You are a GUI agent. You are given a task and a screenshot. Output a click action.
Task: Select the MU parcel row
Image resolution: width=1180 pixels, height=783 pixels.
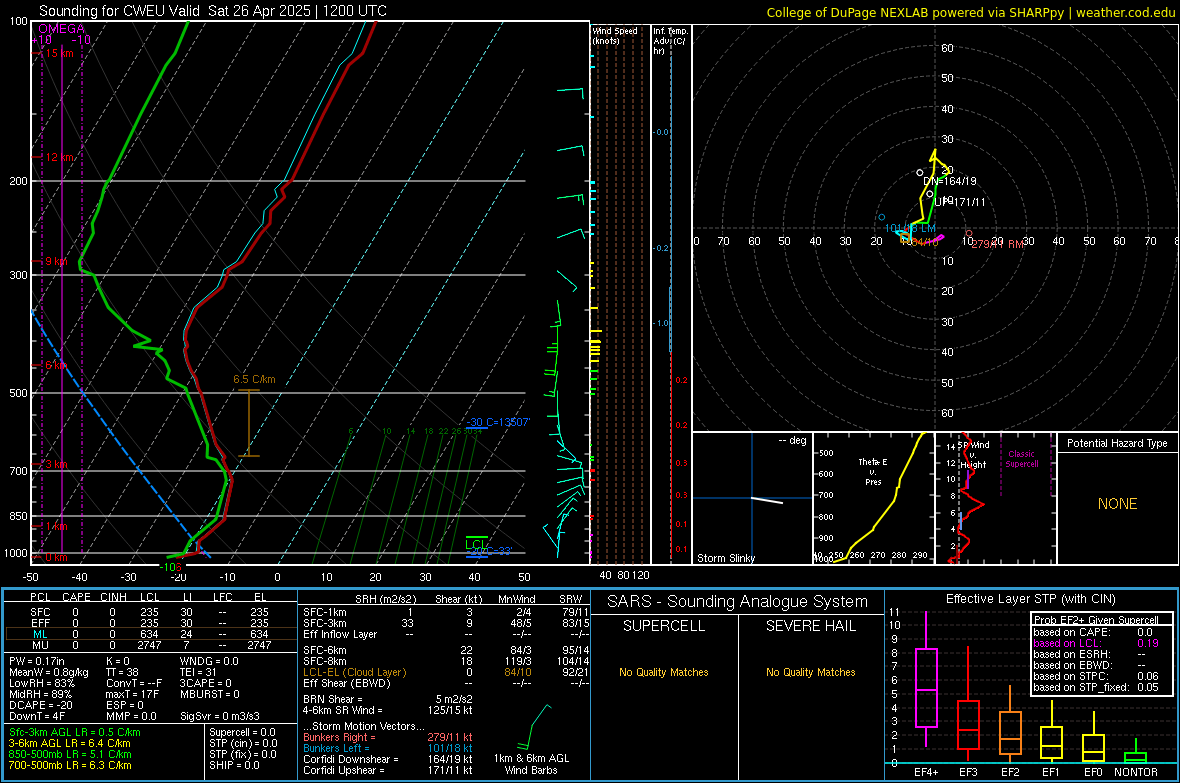[x=151, y=645]
